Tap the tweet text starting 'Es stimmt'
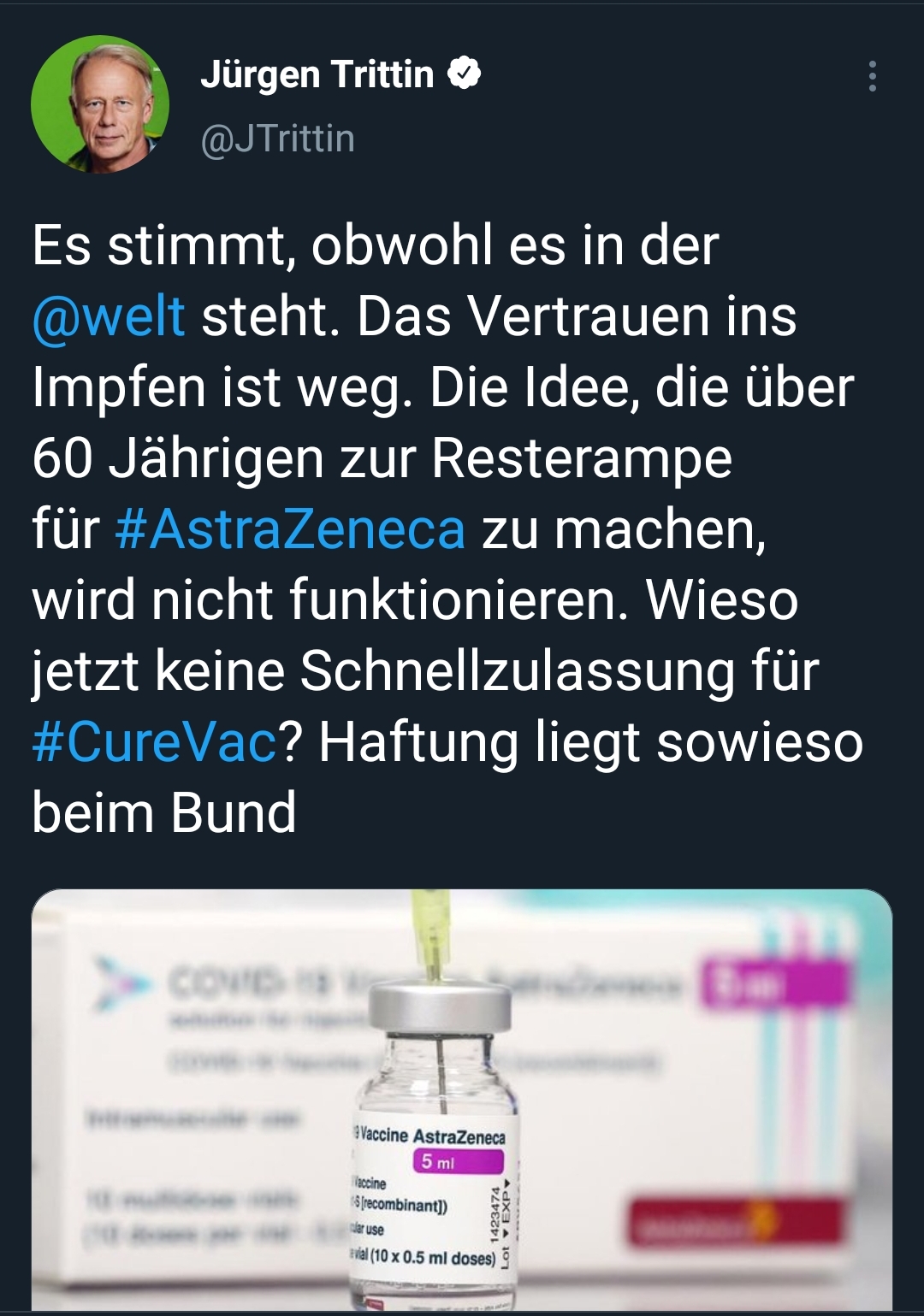The image size is (924, 1316). pyautogui.click(x=447, y=528)
